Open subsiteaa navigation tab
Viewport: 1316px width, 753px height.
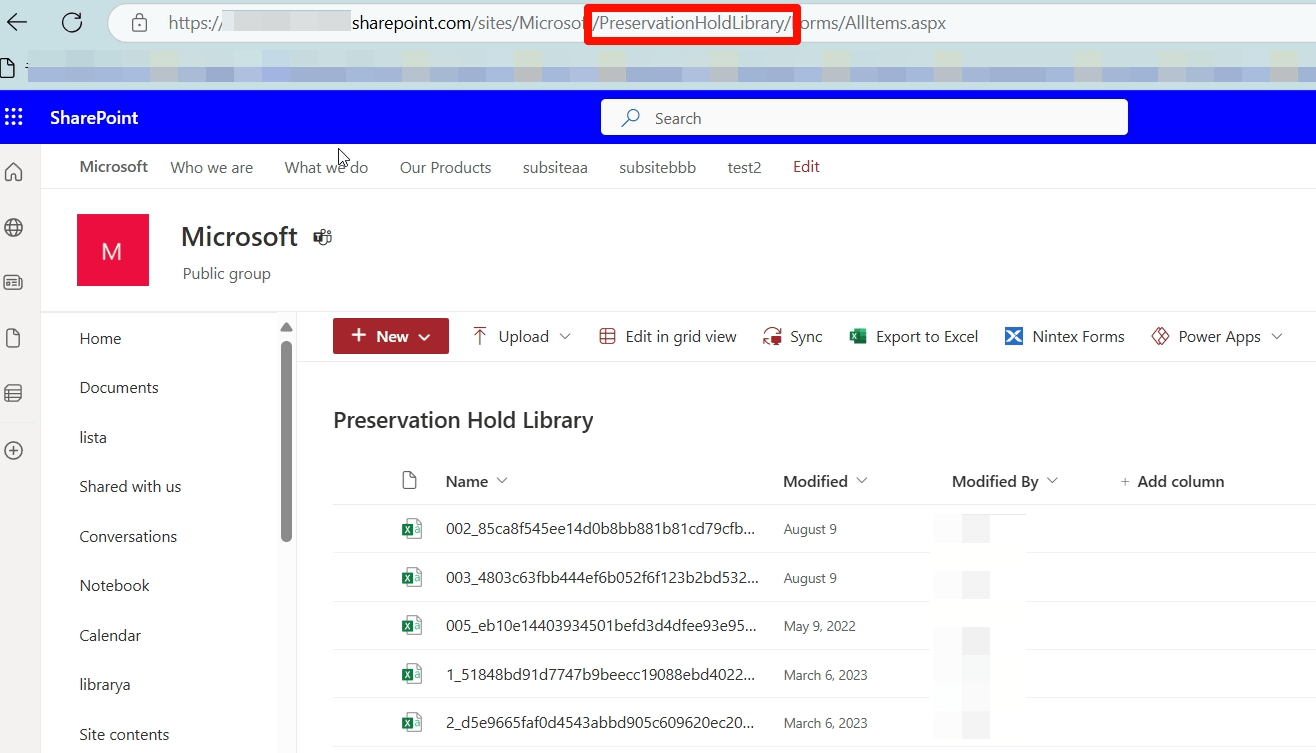click(555, 167)
